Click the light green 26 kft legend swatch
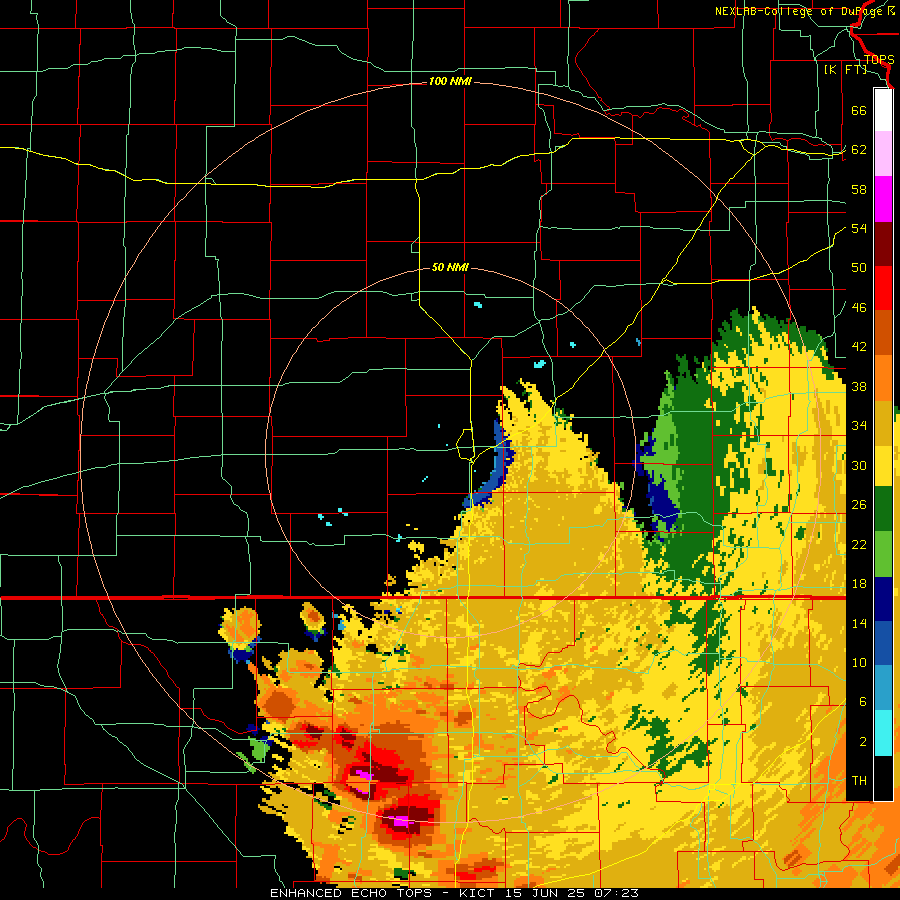This screenshot has width=900, height=900. (883, 554)
